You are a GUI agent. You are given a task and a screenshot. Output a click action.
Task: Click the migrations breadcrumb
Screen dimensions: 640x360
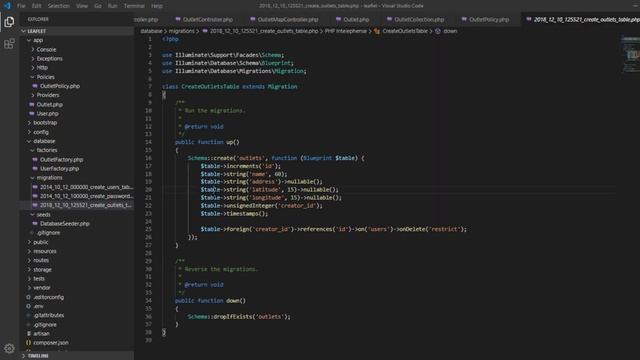pos(182,31)
